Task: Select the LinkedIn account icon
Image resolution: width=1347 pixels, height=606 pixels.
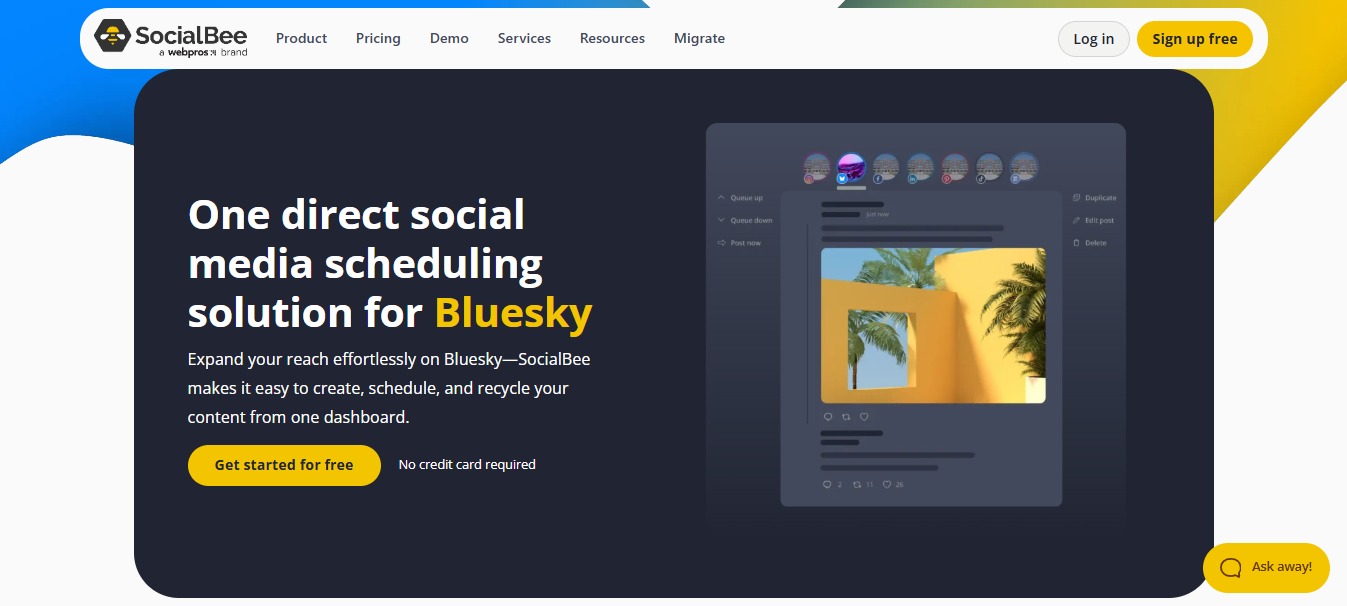Action: [912, 179]
